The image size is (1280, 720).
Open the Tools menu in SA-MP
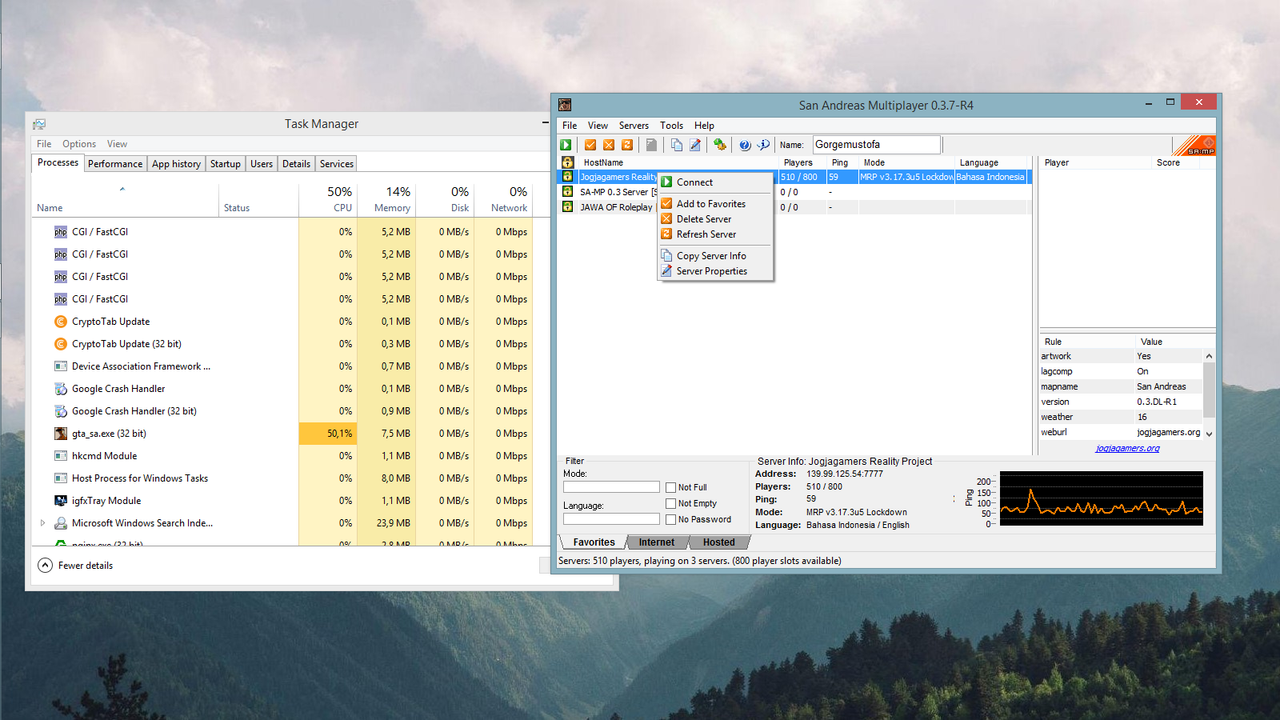(672, 126)
